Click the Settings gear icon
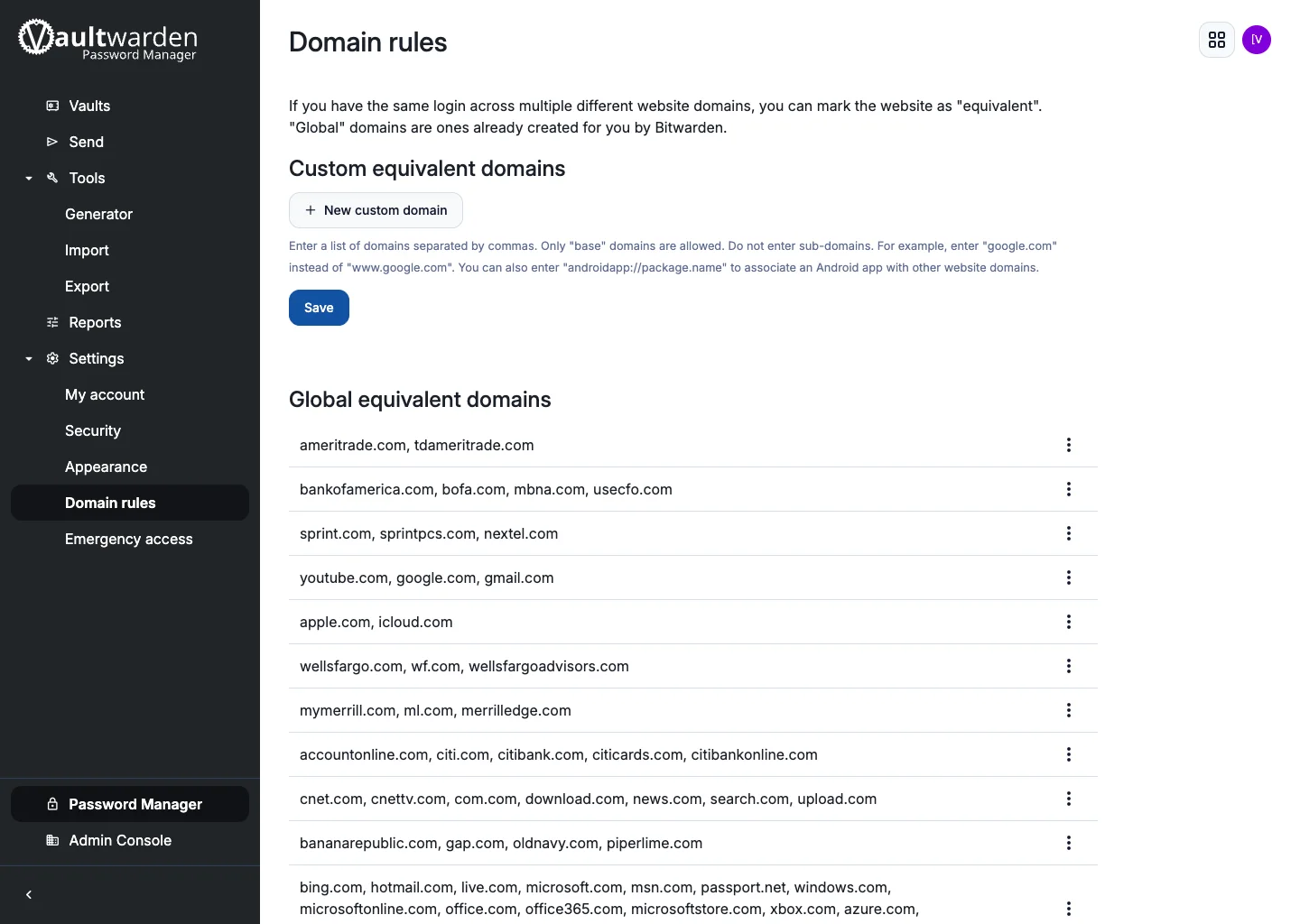This screenshot has width=1300, height=924. (x=52, y=358)
